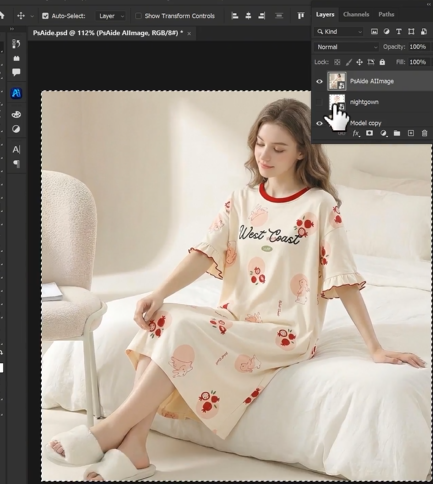Select the Model copy layer name

(365, 123)
